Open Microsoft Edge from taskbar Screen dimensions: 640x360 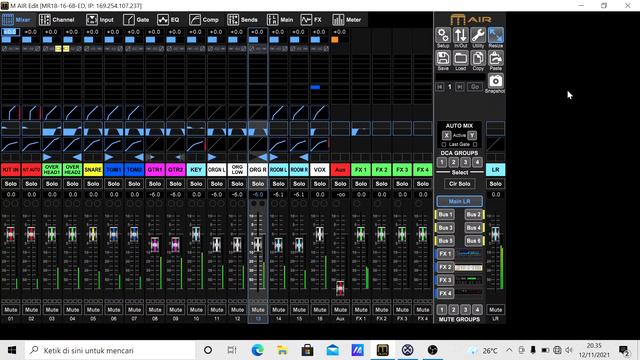coord(257,350)
